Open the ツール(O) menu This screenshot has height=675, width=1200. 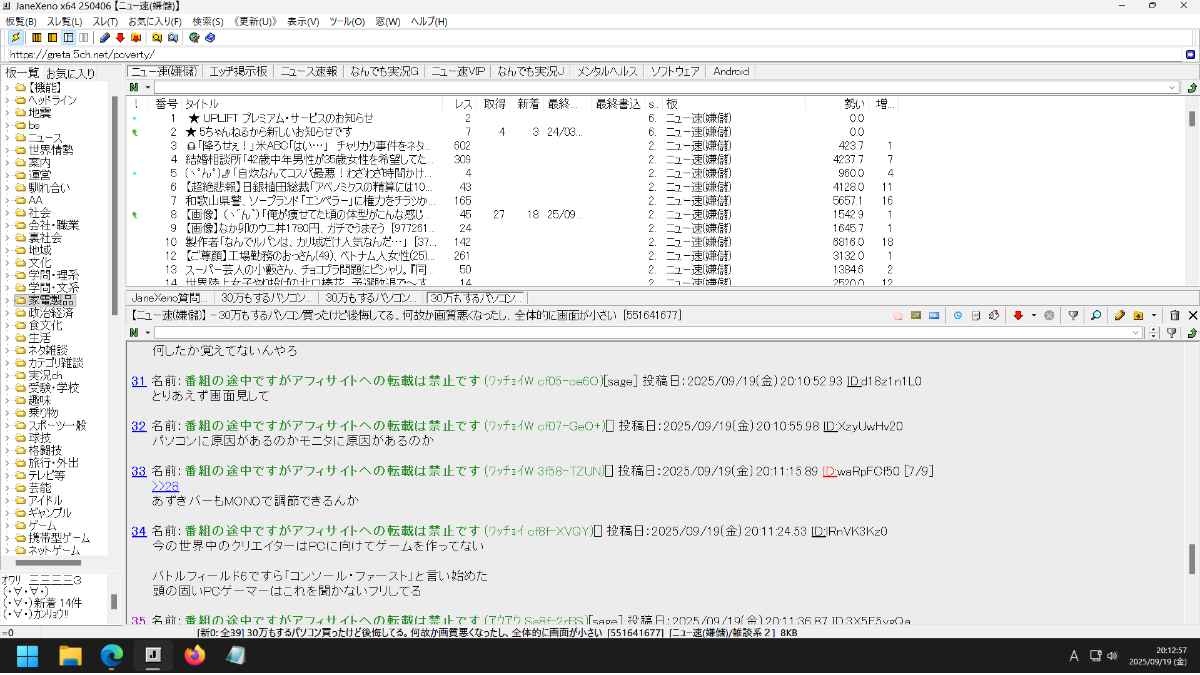pos(347,21)
